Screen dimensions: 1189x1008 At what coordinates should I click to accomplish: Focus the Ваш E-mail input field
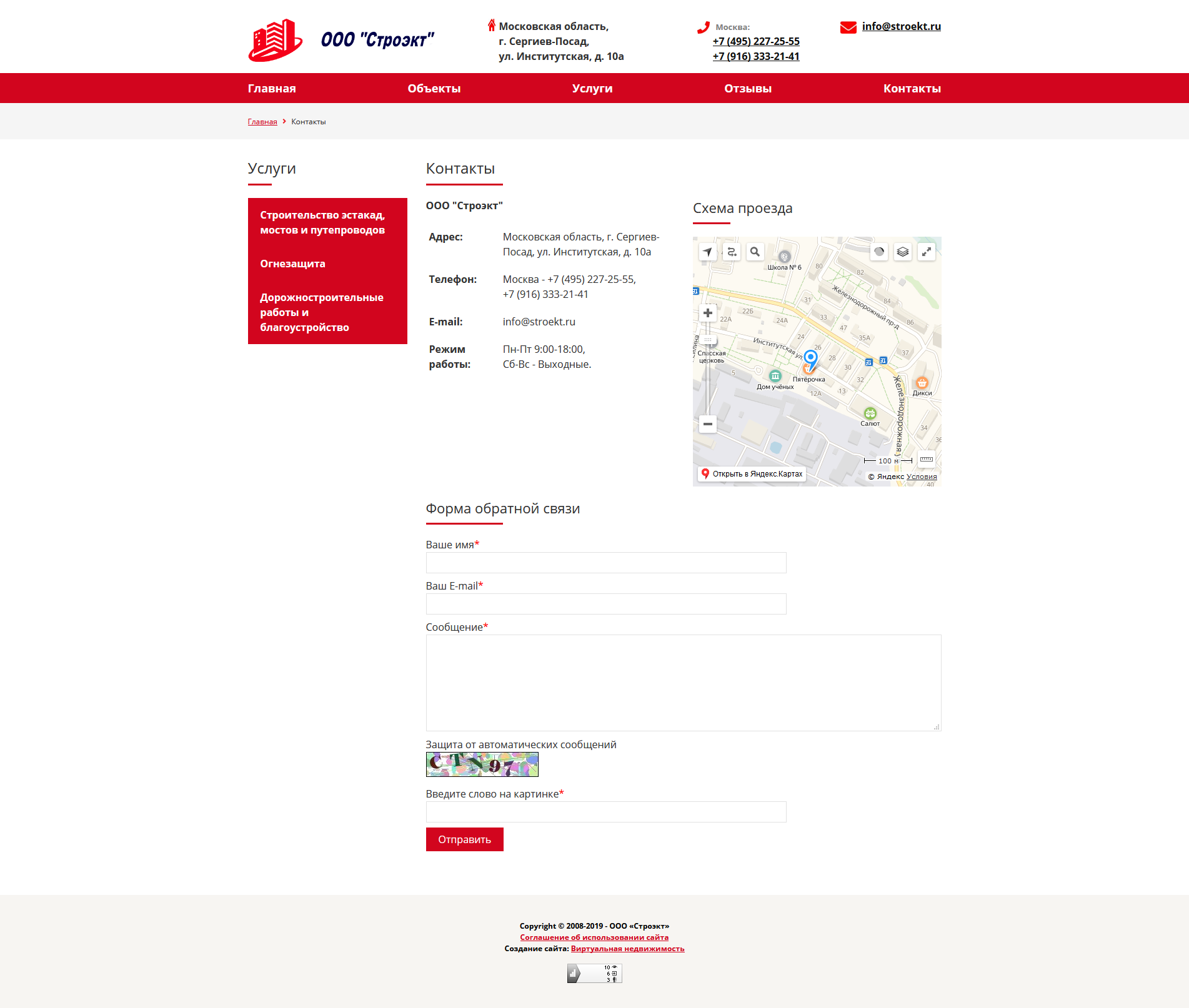tap(606, 604)
